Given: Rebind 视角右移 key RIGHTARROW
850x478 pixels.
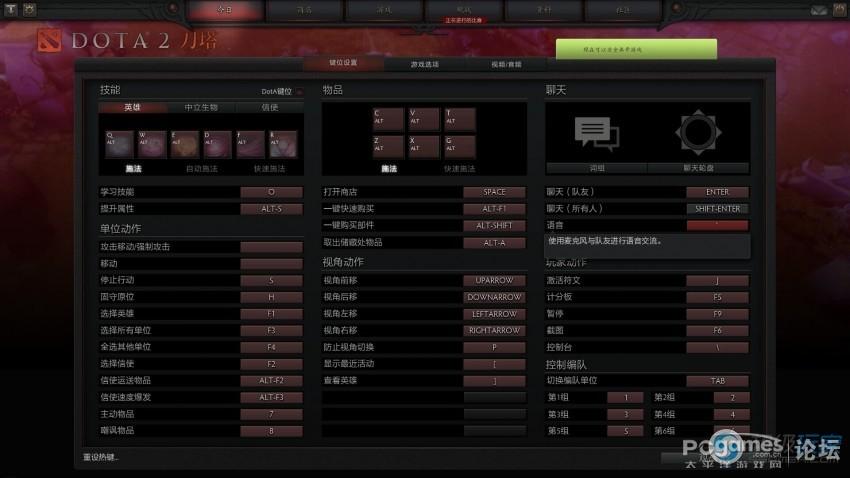Looking at the screenshot, I should click(494, 330).
